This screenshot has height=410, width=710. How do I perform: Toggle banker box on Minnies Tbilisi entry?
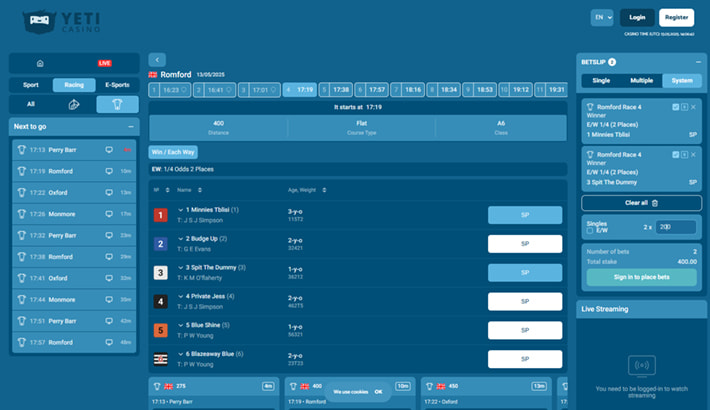[685, 107]
